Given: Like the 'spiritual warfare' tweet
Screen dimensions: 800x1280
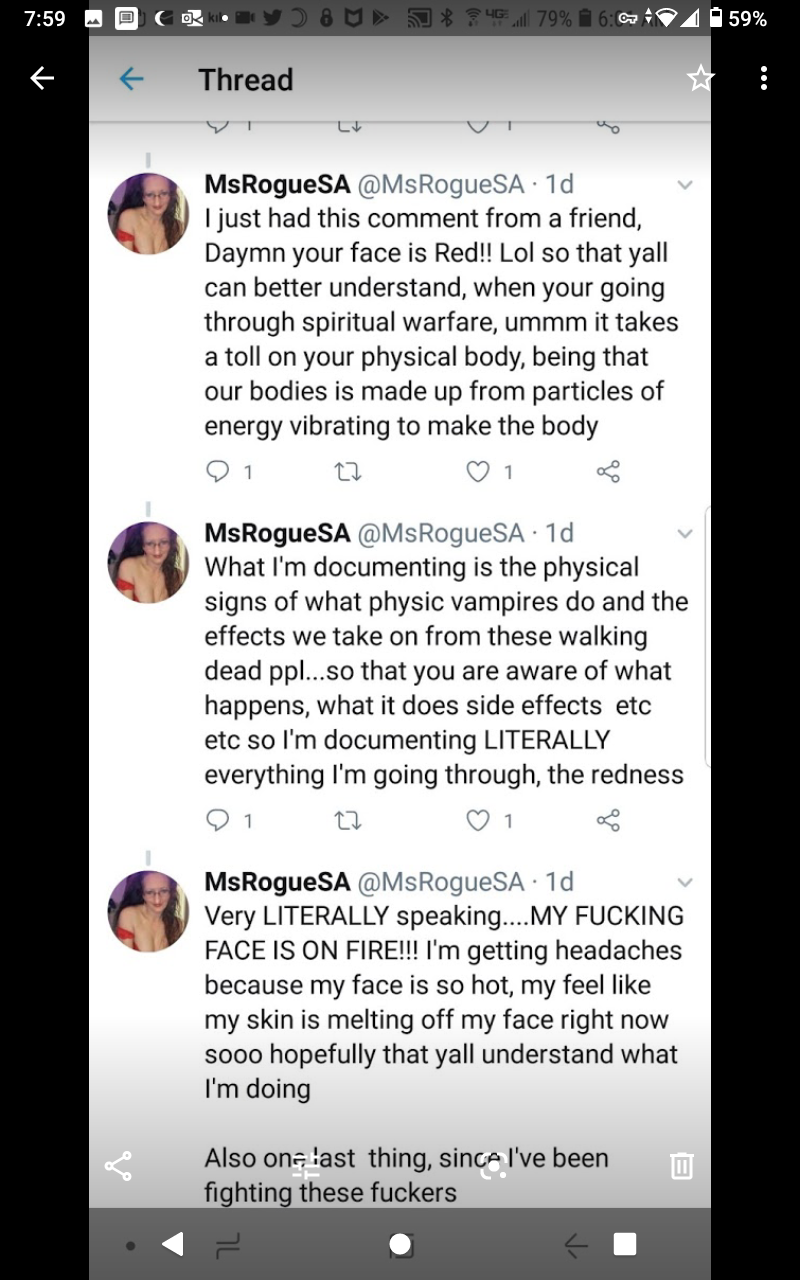Looking at the screenshot, I should point(479,471).
